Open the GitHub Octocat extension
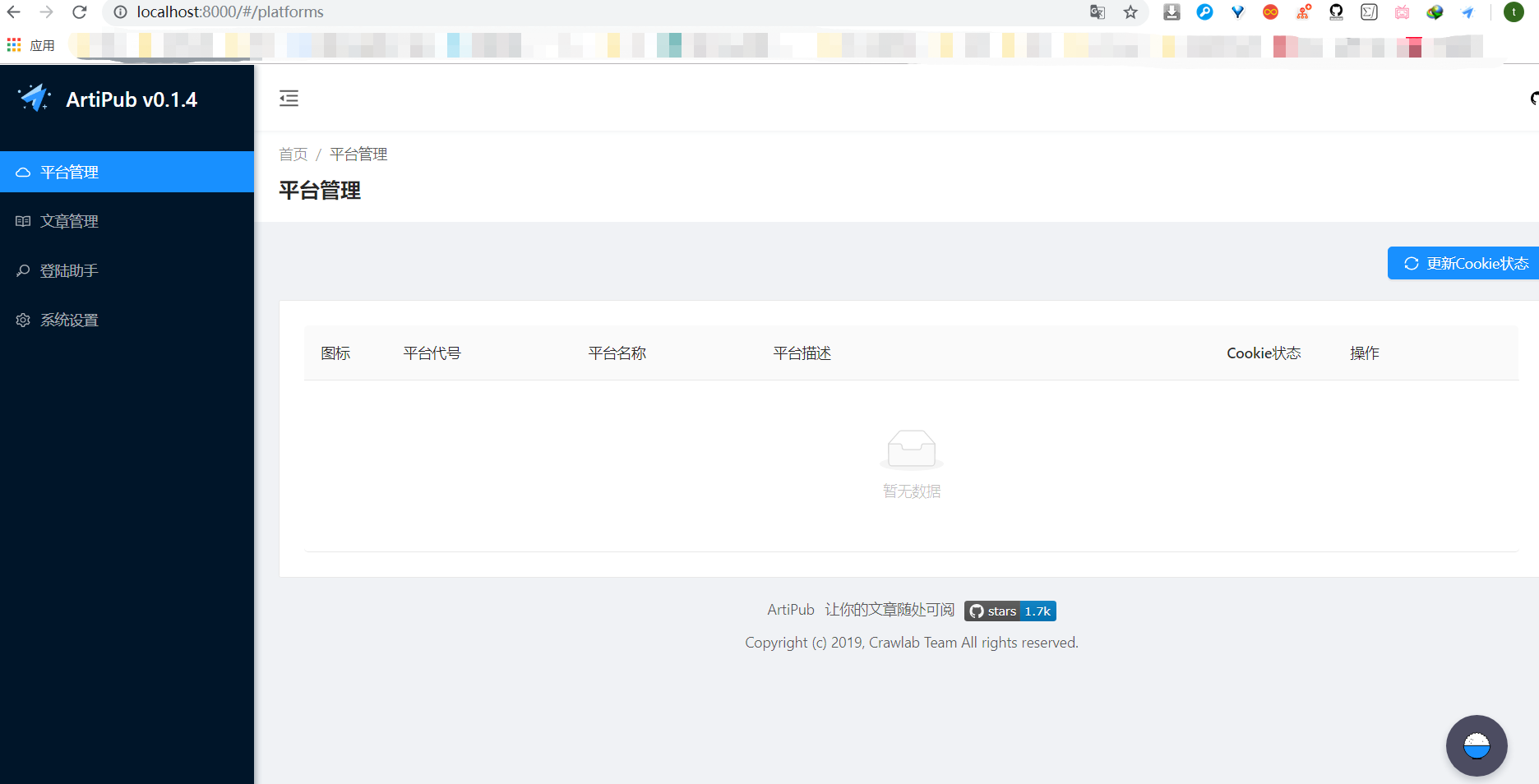This screenshot has width=1539, height=784. [x=1336, y=12]
